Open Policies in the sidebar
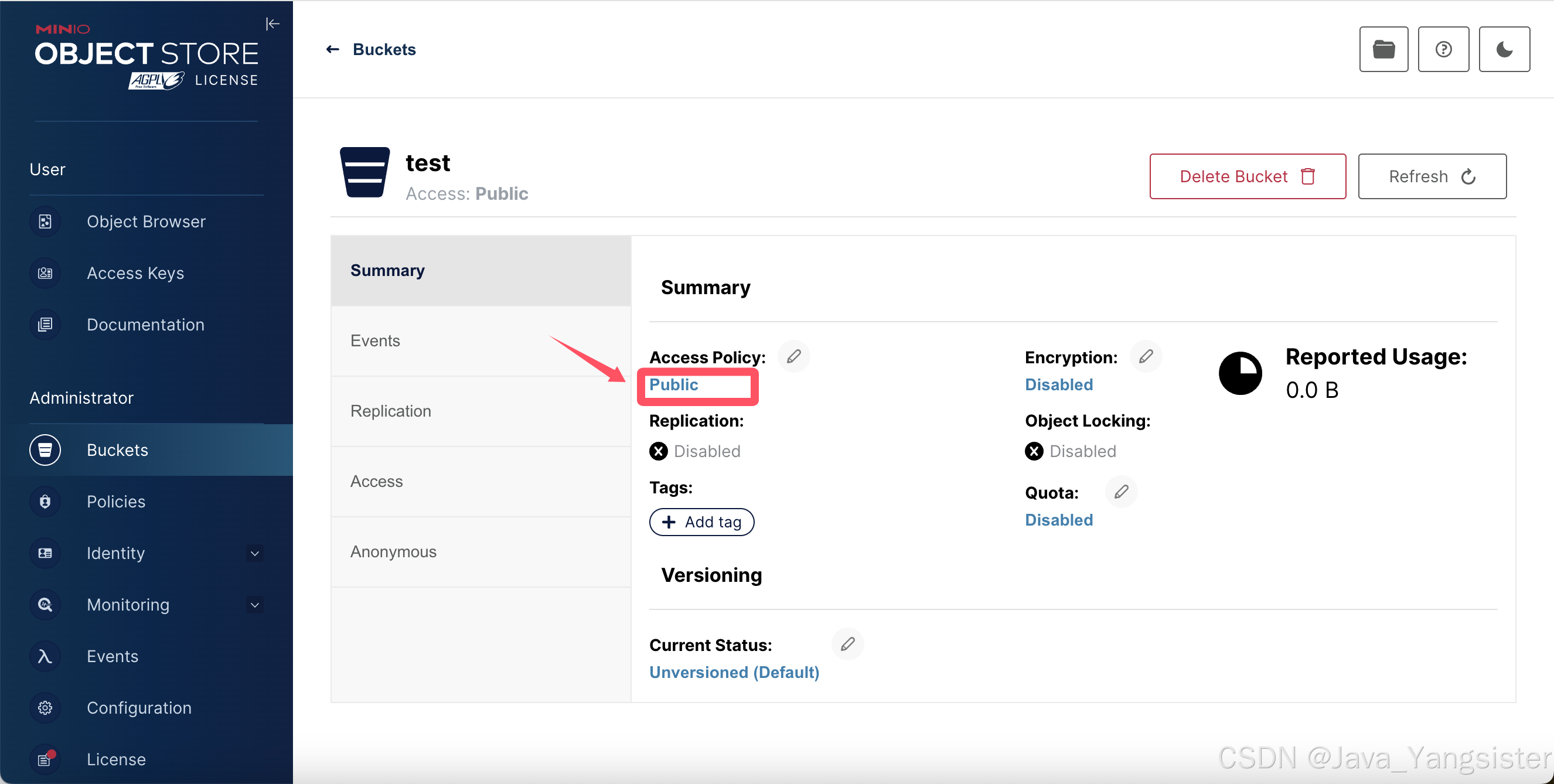This screenshot has height=784, width=1554. pyautogui.click(x=116, y=501)
